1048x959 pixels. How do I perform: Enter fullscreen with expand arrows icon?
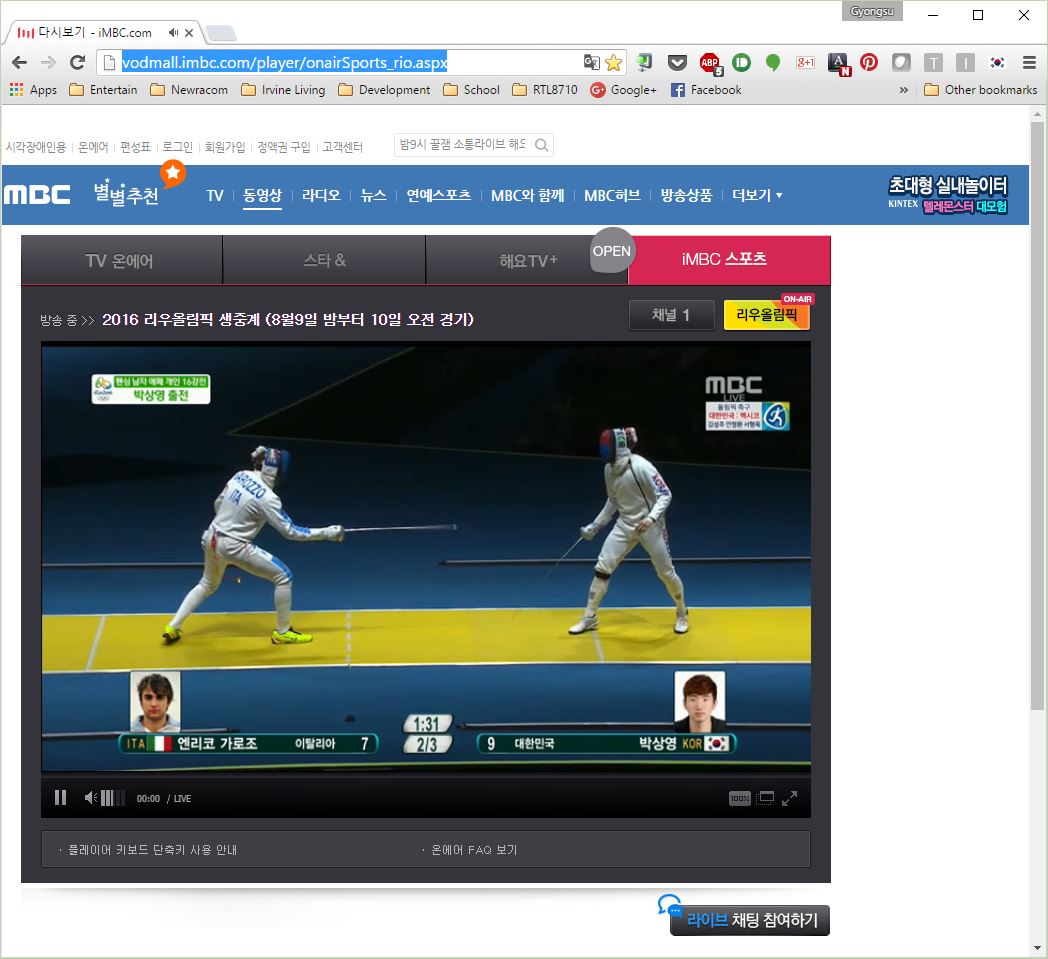[x=789, y=798]
